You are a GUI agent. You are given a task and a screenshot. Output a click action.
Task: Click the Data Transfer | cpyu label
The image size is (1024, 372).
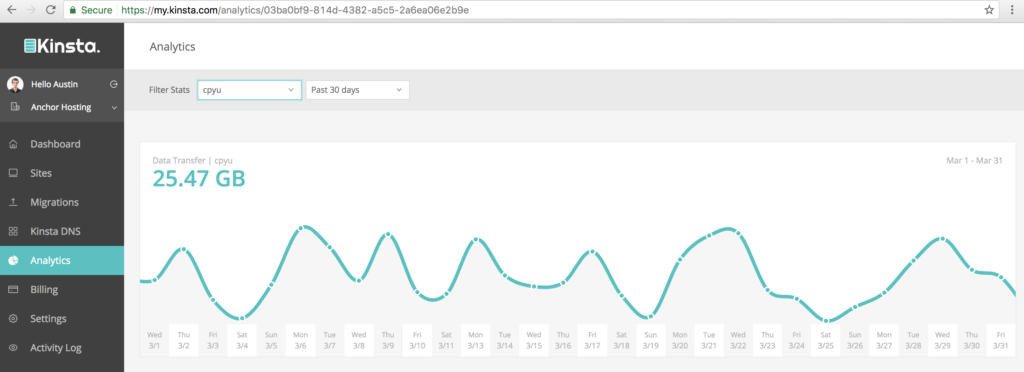[x=193, y=160]
